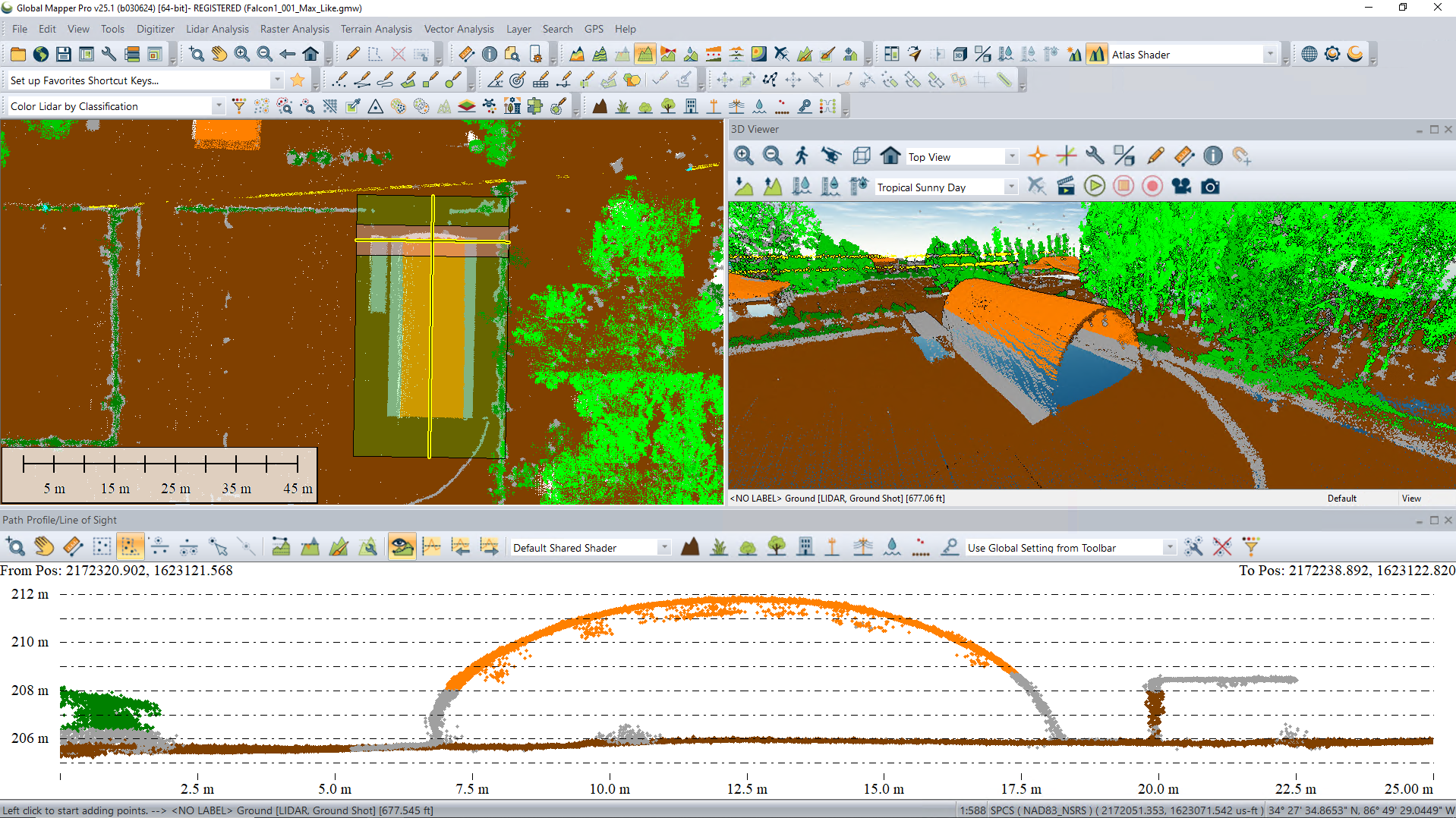Open the Terrain Analysis menu
This screenshot has width=1456, height=818.
376,29
